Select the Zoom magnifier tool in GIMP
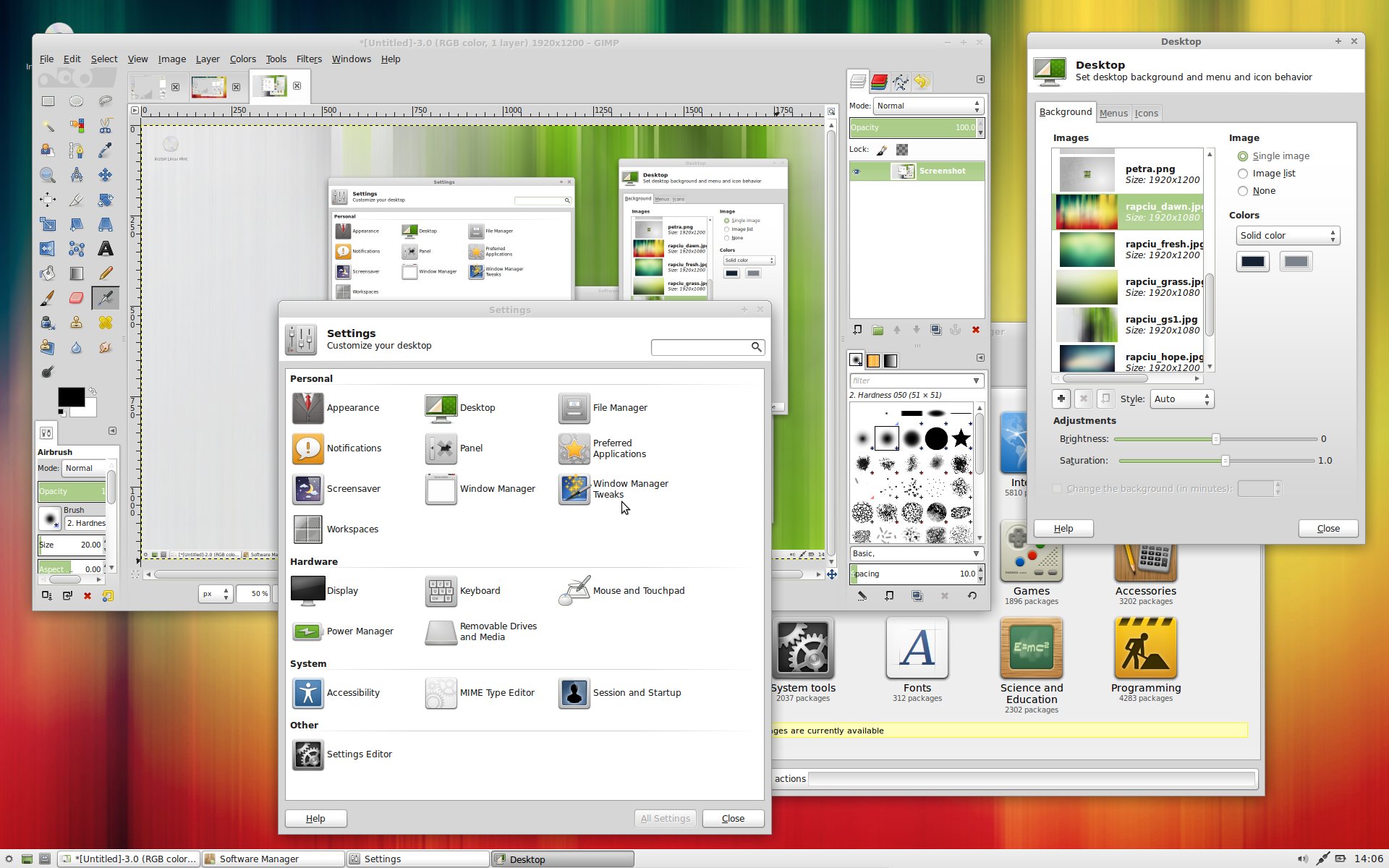The width and height of the screenshot is (1389, 868). click(x=48, y=175)
